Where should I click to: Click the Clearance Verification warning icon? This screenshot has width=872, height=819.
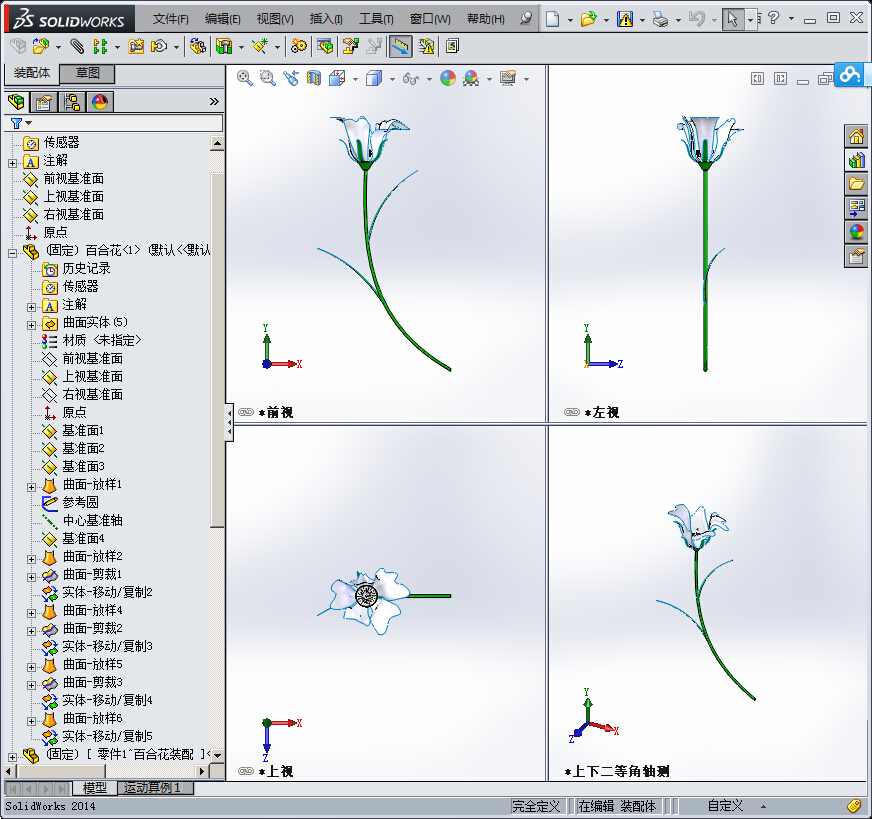tap(426, 46)
